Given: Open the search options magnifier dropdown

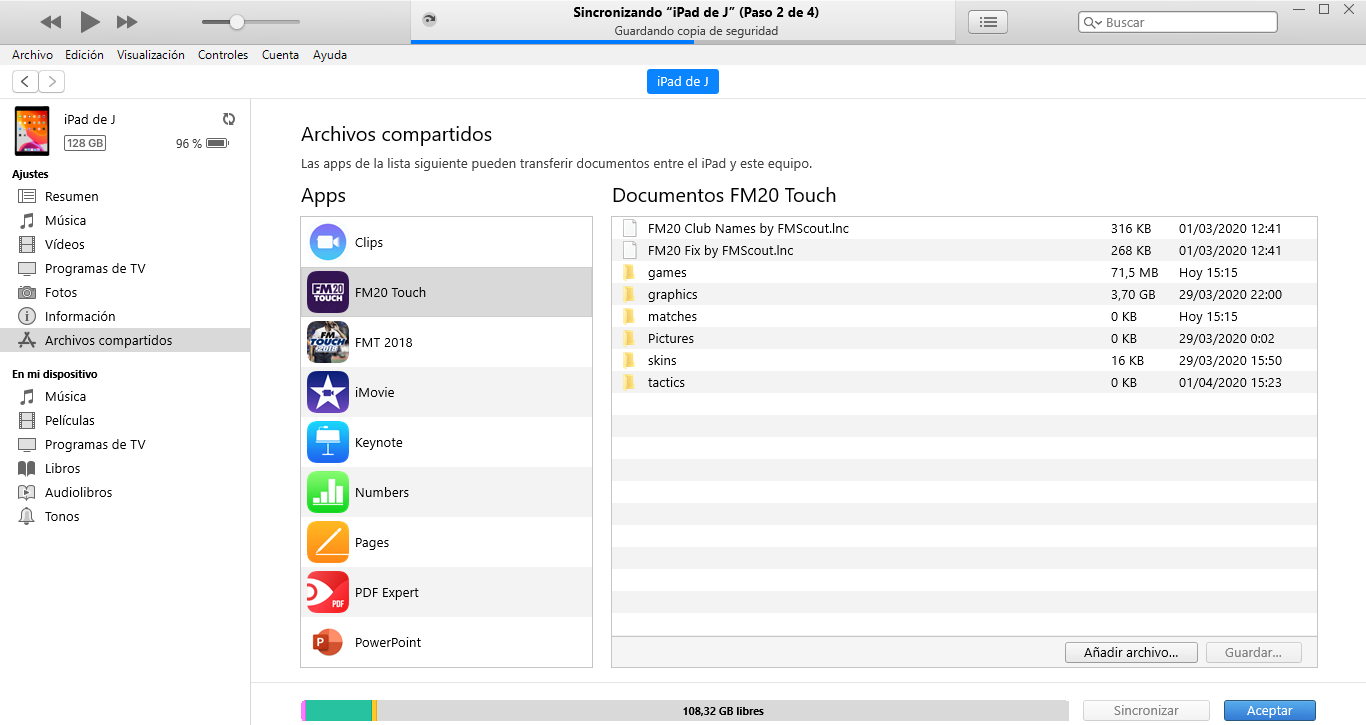Looking at the screenshot, I should (x=1093, y=22).
